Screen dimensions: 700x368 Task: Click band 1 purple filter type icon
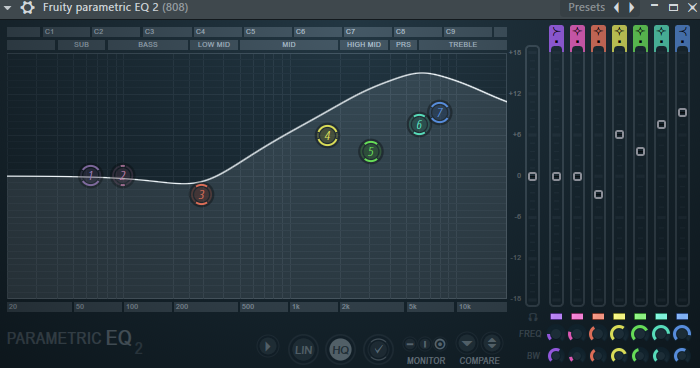coord(556,34)
